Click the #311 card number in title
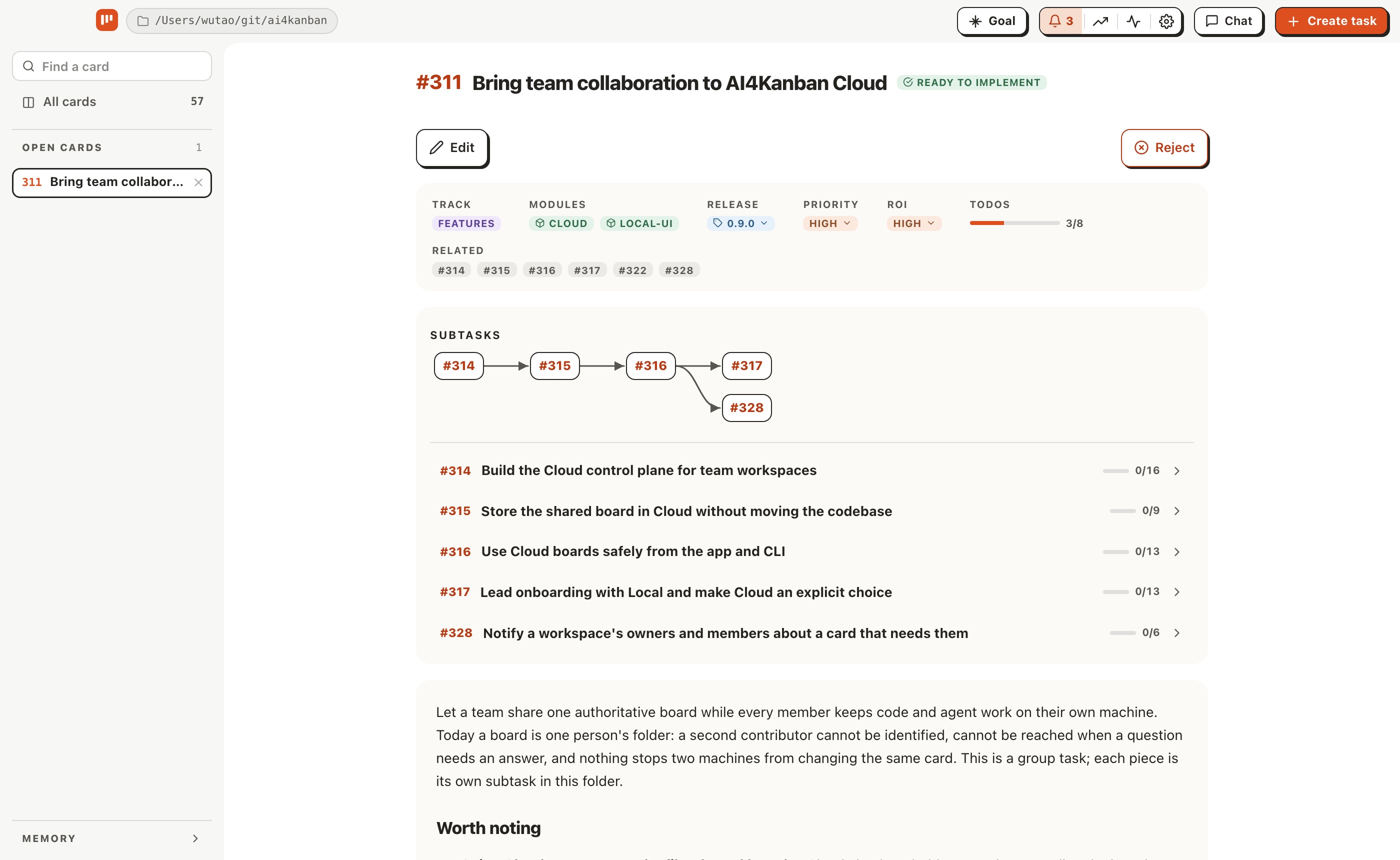The image size is (1400, 860). (438, 82)
